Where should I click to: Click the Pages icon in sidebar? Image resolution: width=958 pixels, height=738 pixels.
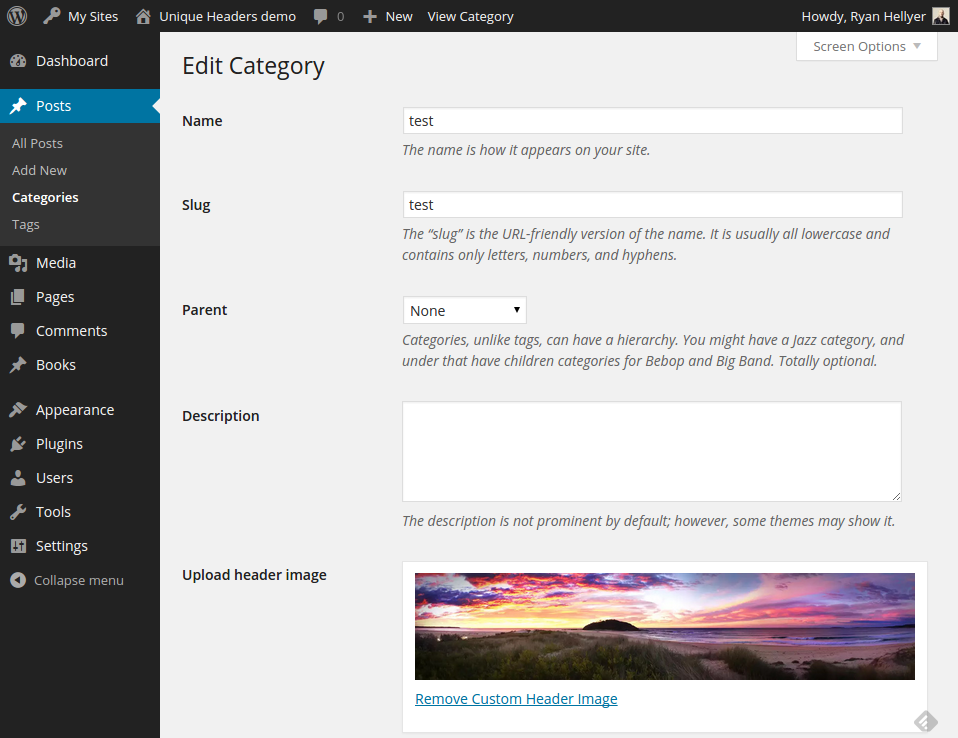(x=18, y=297)
